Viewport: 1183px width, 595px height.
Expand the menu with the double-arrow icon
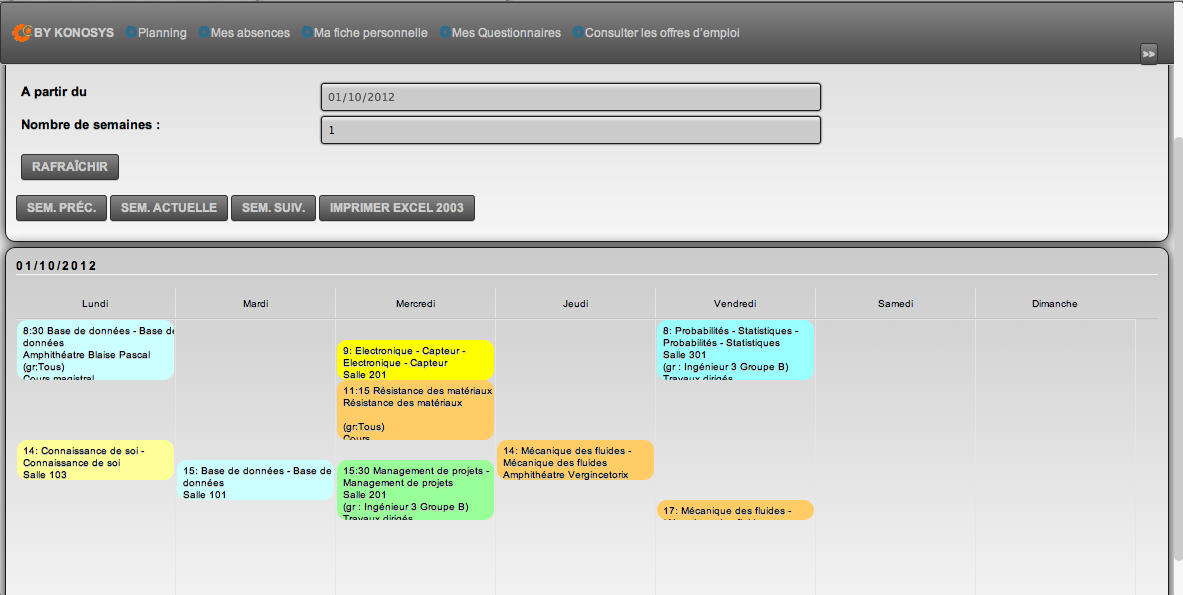[1148, 54]
